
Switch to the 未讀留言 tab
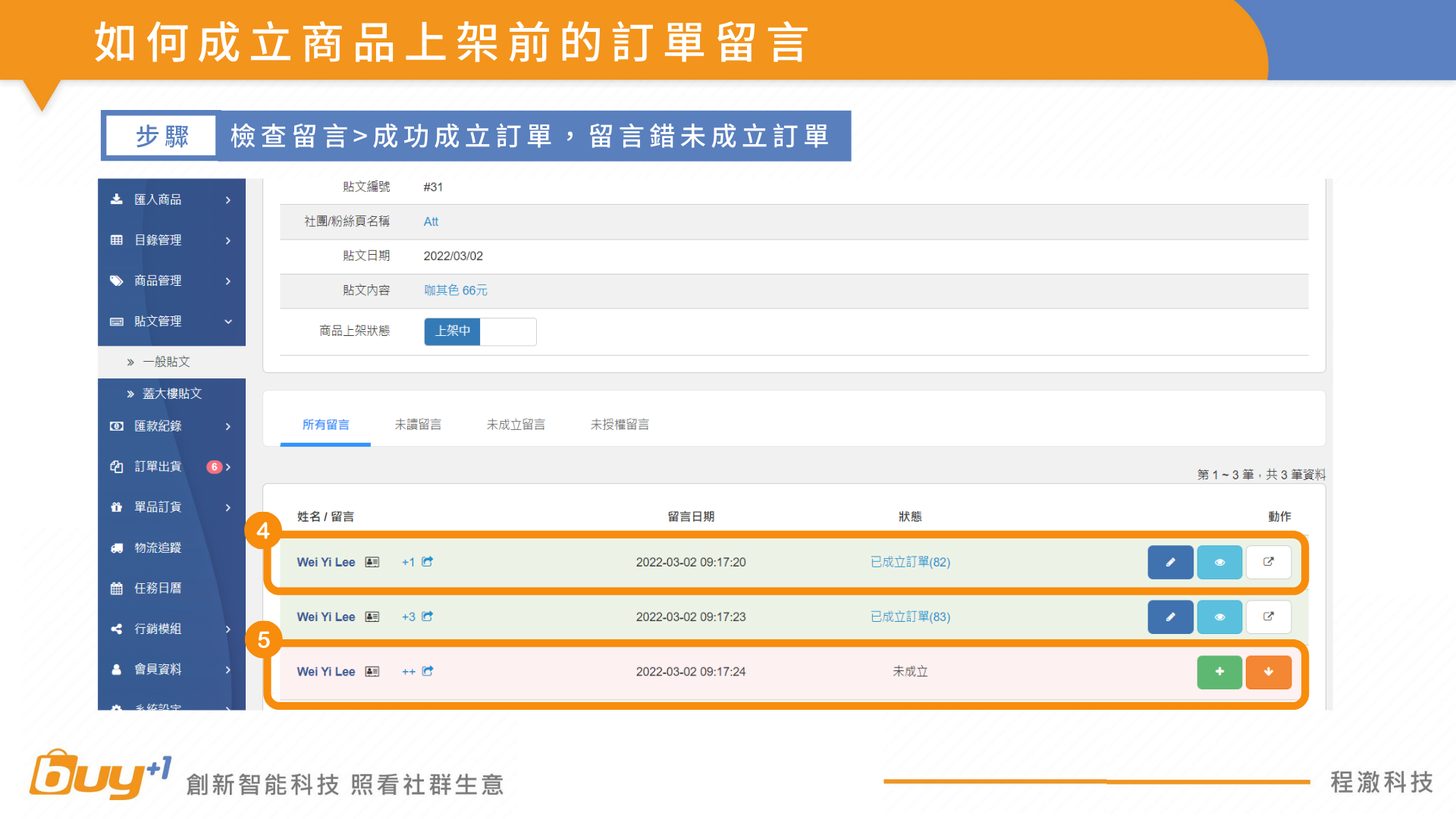[418, 425]
